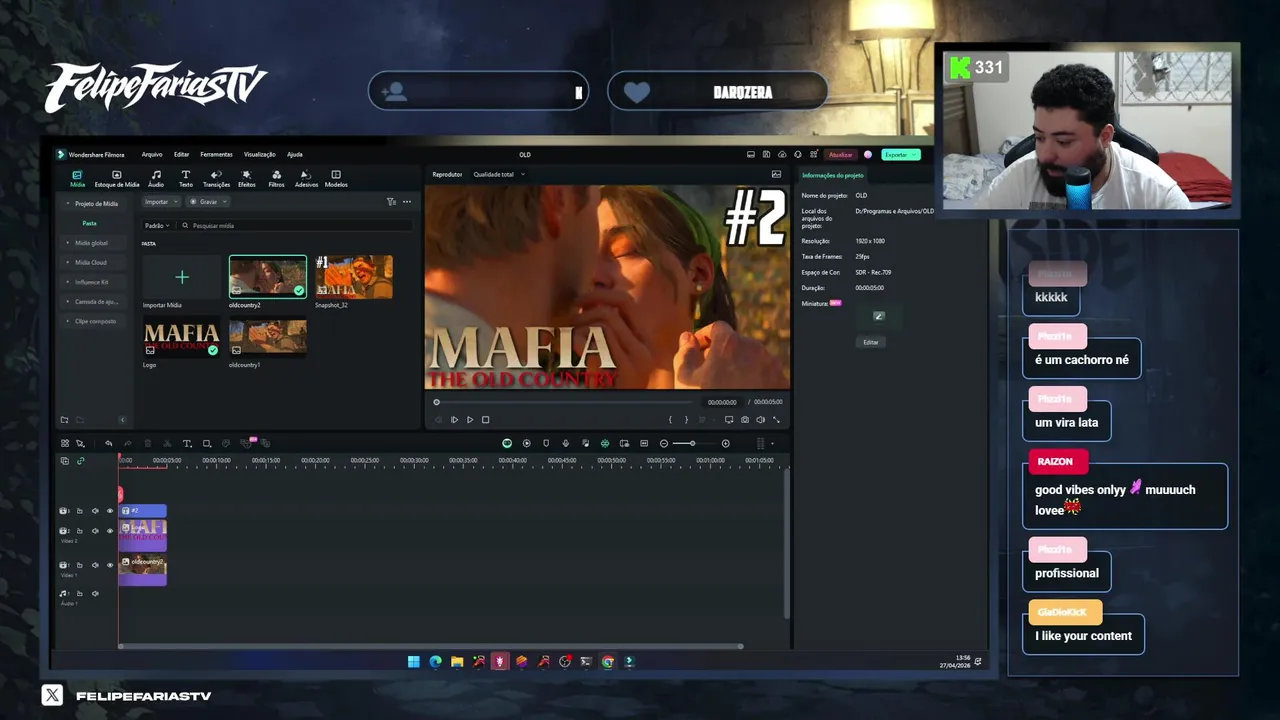Select the timeline Text tool icon
Image resolution: width=1280 pixels, height=720 pixels.
187,443
